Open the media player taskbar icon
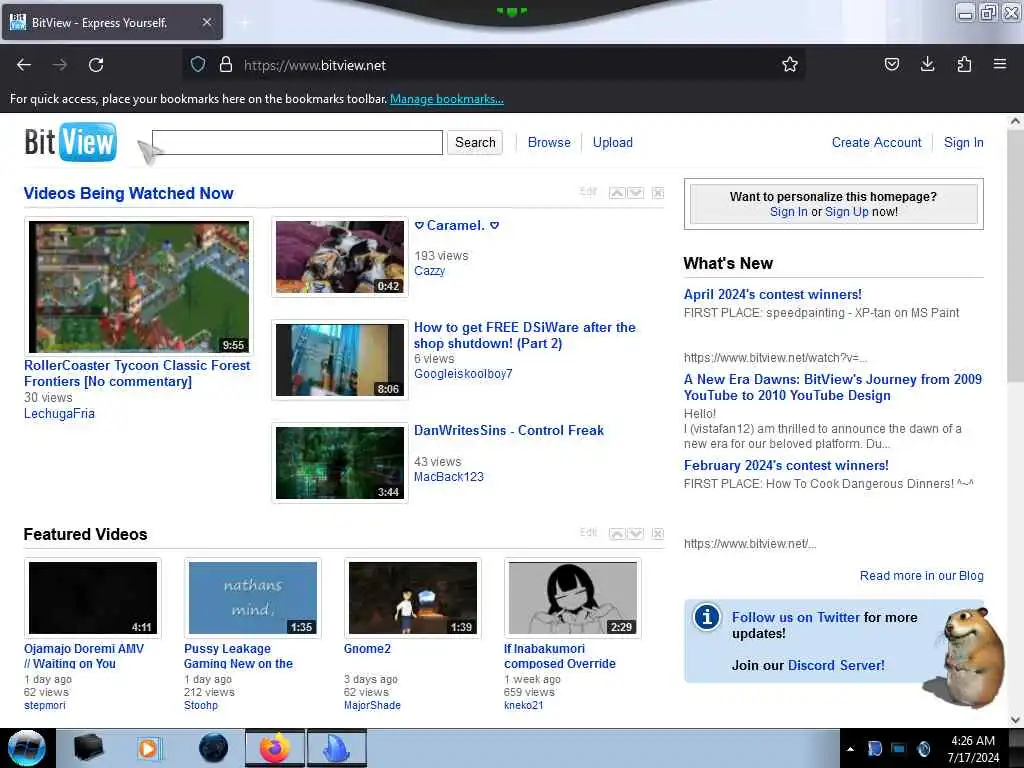The image size is (1024, 768). [150, 748]
